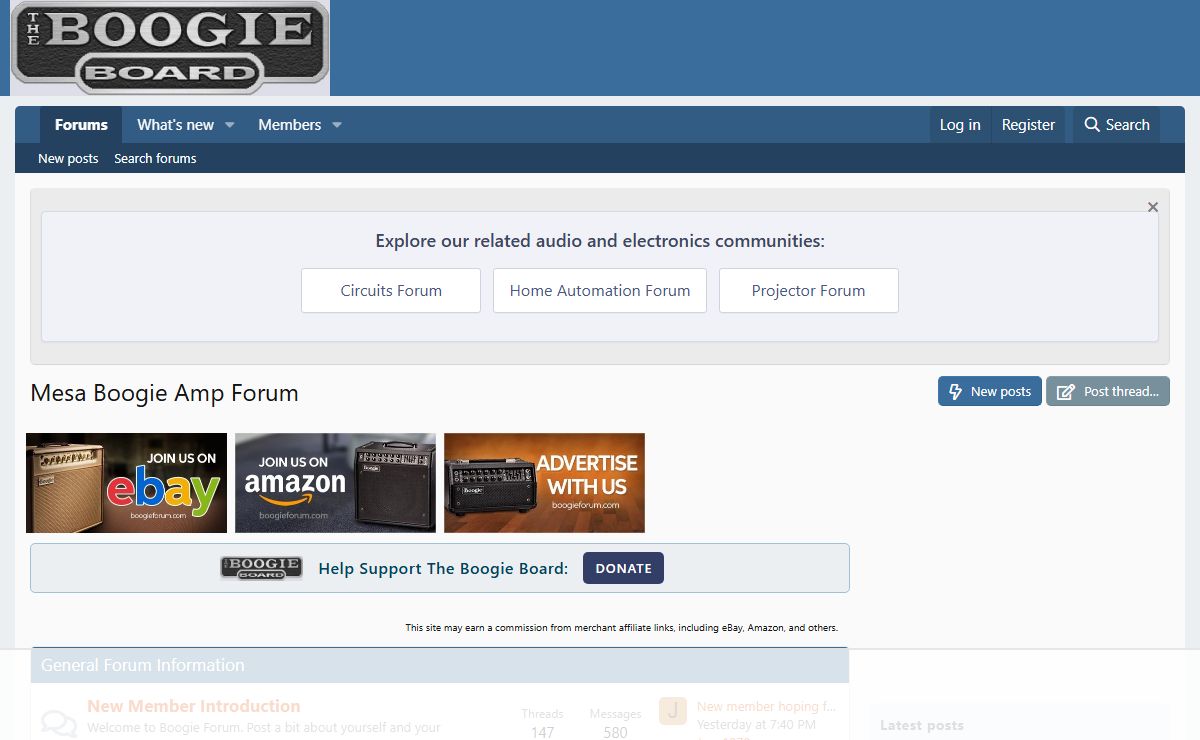Open the Members tab
This screenshot has height=740, width=1200.
coord(289,125)
